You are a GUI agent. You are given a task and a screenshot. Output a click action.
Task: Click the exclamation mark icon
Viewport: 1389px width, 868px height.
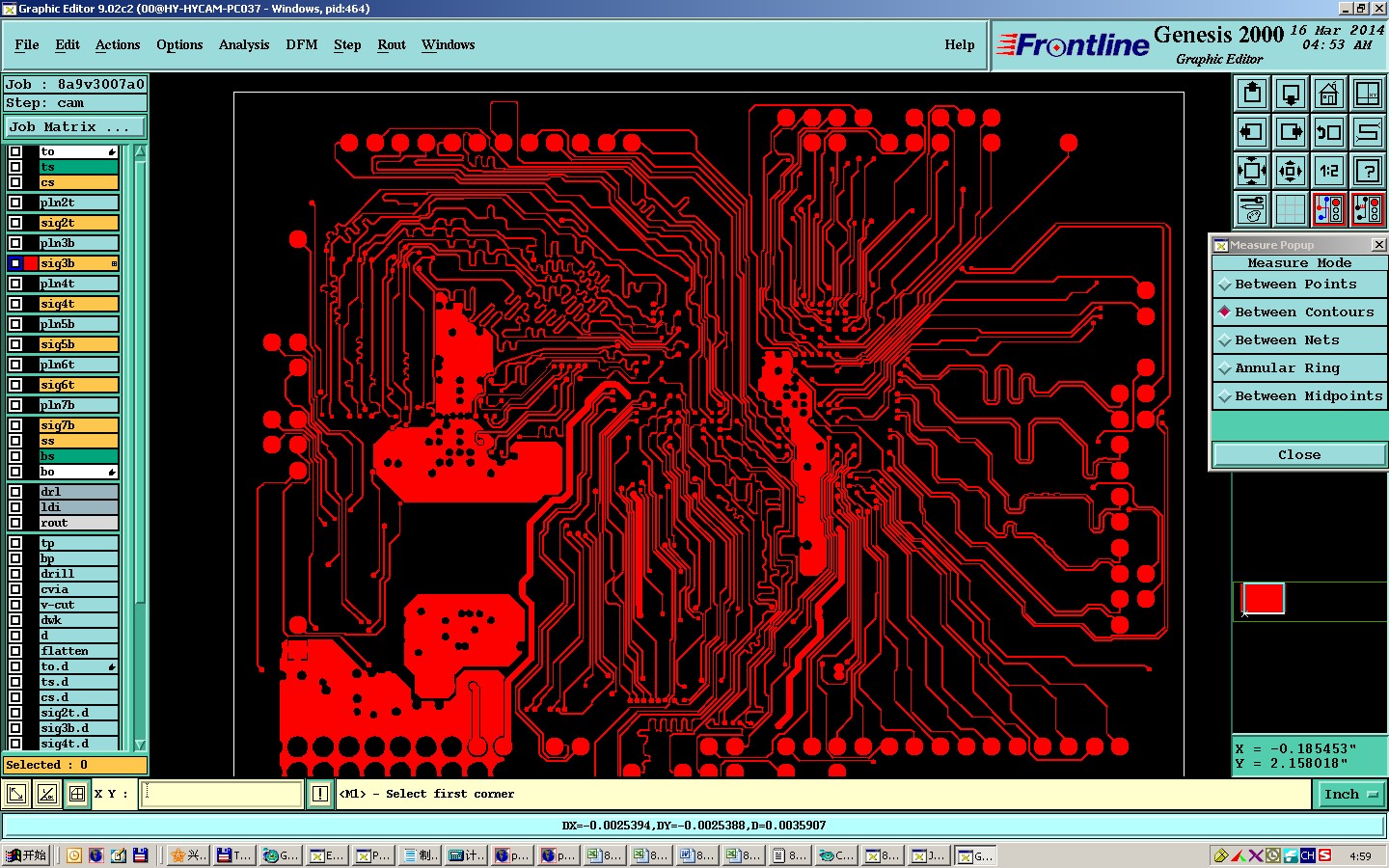[x=320, y=794]
